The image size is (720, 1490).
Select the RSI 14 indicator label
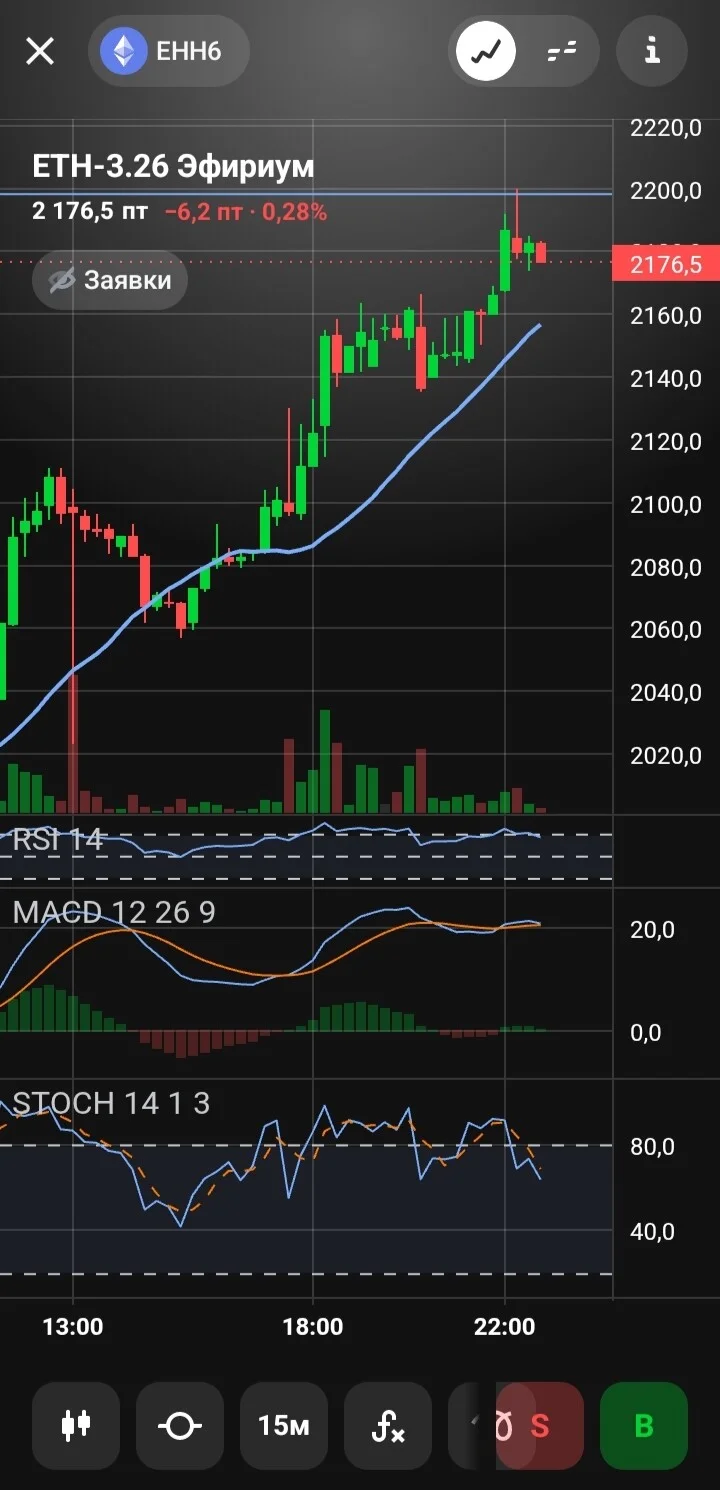58,839
